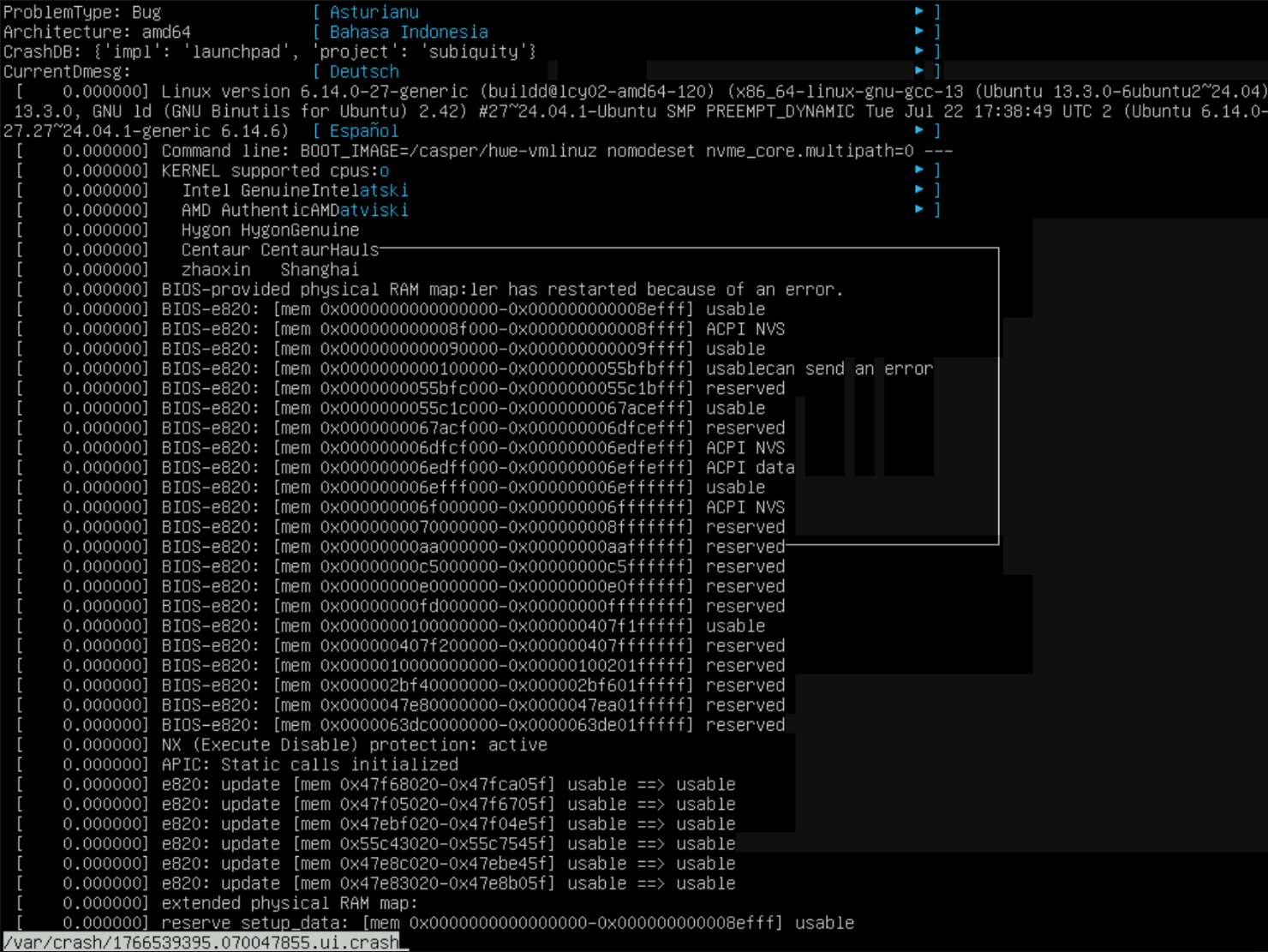Choose the partially hidden 'atviski' language entry
Image resolution: width=1268 pixels, height=952 pixels.
(374, 209)
